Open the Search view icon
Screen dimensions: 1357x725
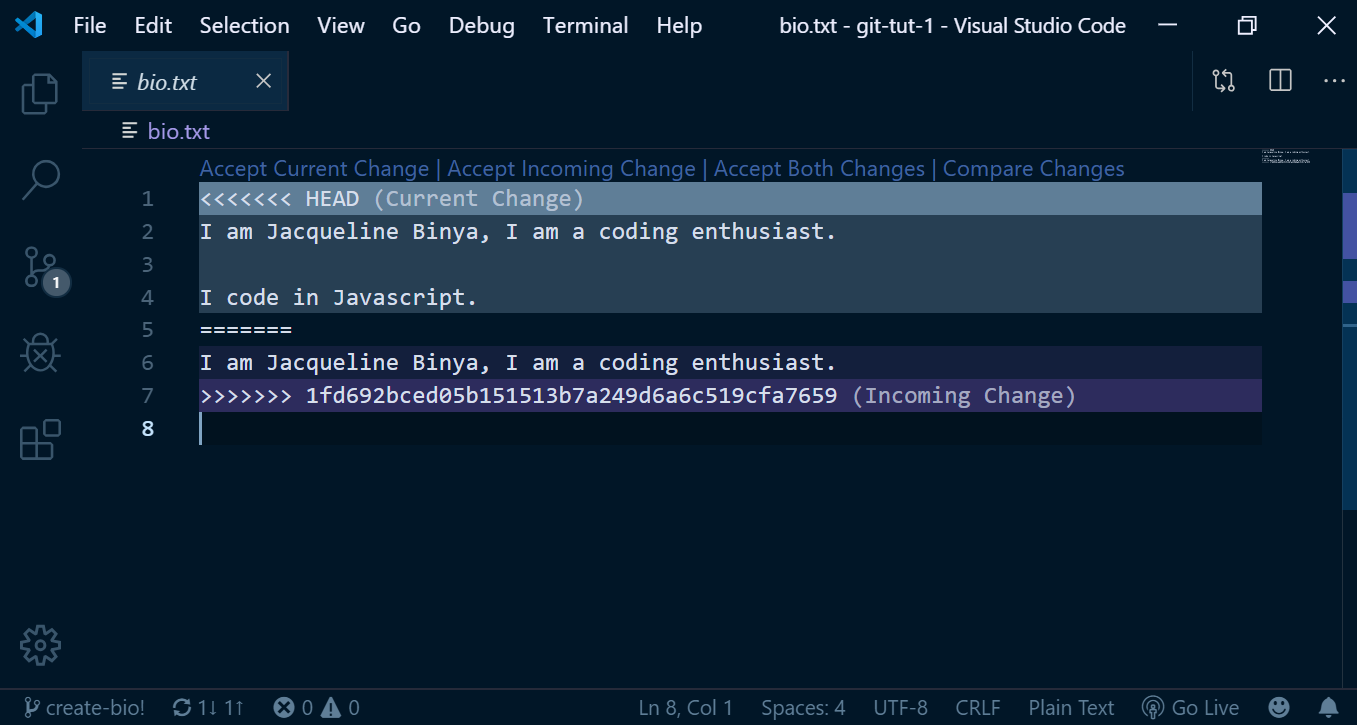40,180
